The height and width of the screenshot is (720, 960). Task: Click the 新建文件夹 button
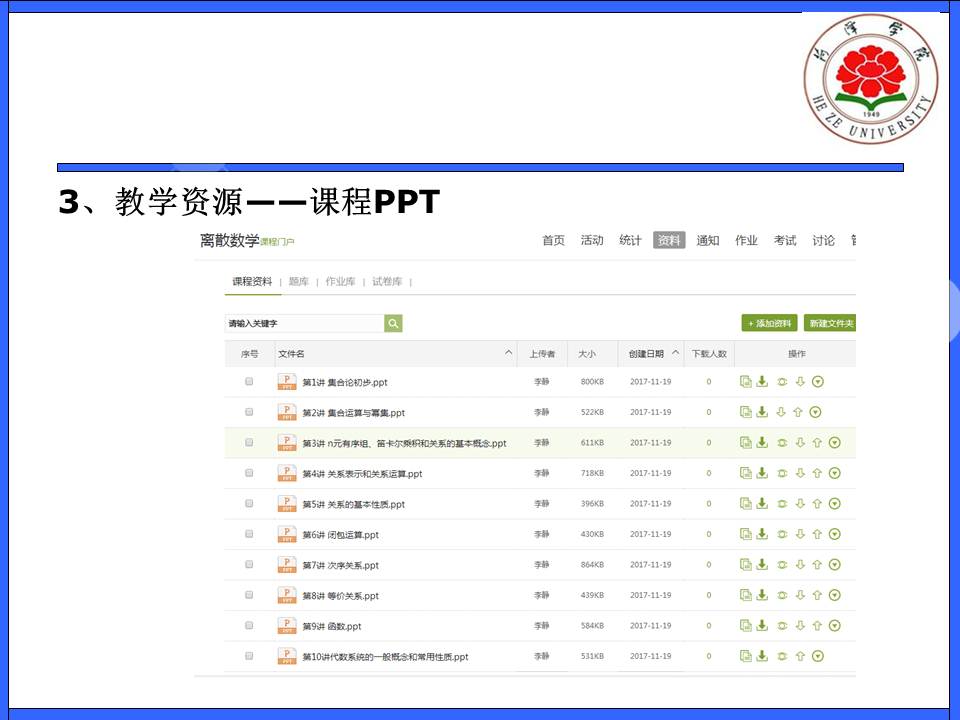(831, 323)
